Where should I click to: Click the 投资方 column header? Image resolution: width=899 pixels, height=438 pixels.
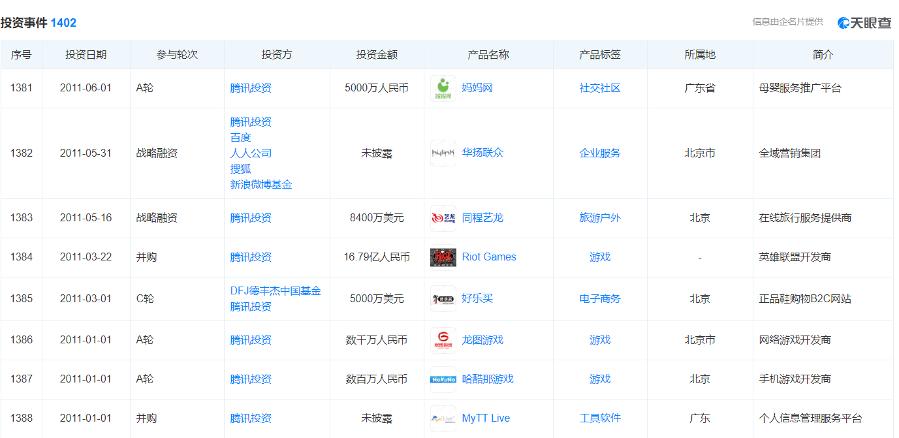pyautogui.click(x=277, y=55)
